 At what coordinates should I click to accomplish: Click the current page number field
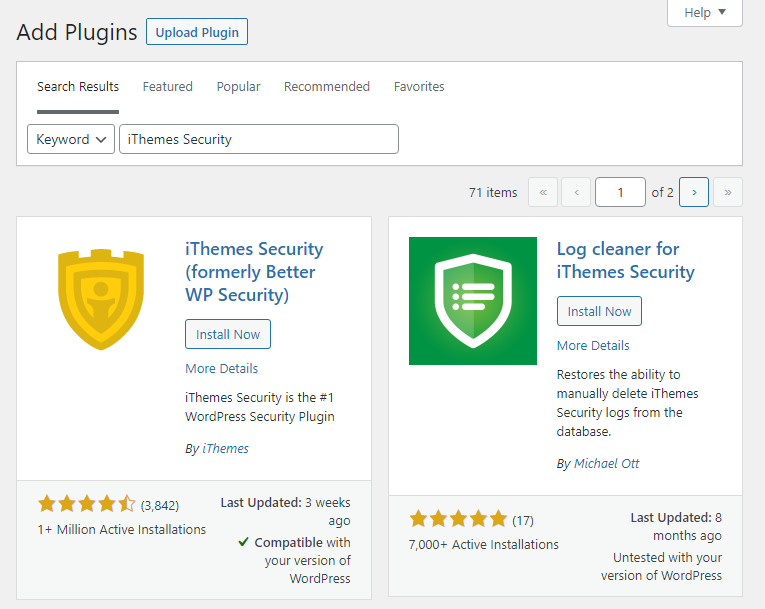click(x=620, y=192)
